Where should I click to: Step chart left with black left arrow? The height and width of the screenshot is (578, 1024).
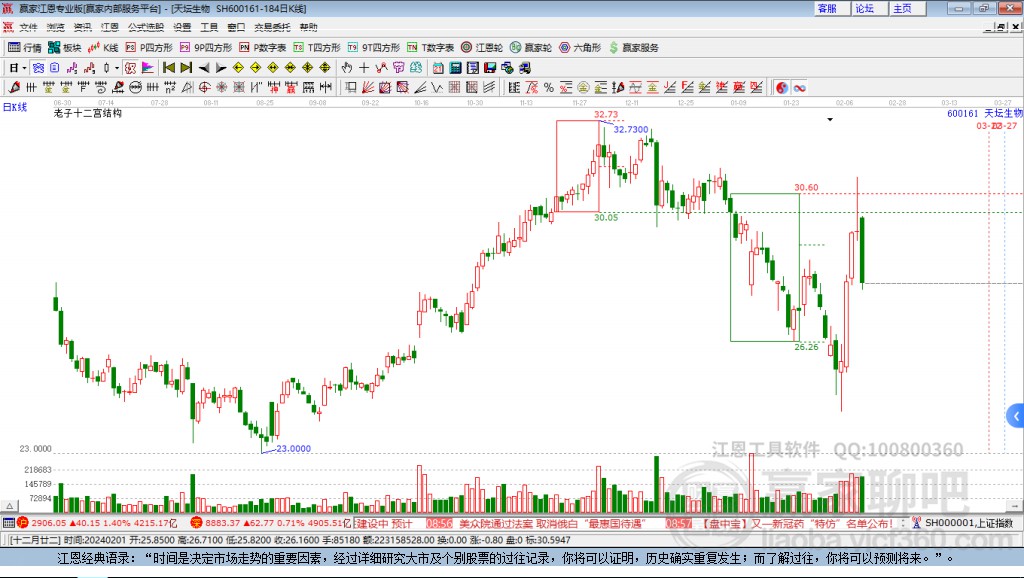coord(204,68)
